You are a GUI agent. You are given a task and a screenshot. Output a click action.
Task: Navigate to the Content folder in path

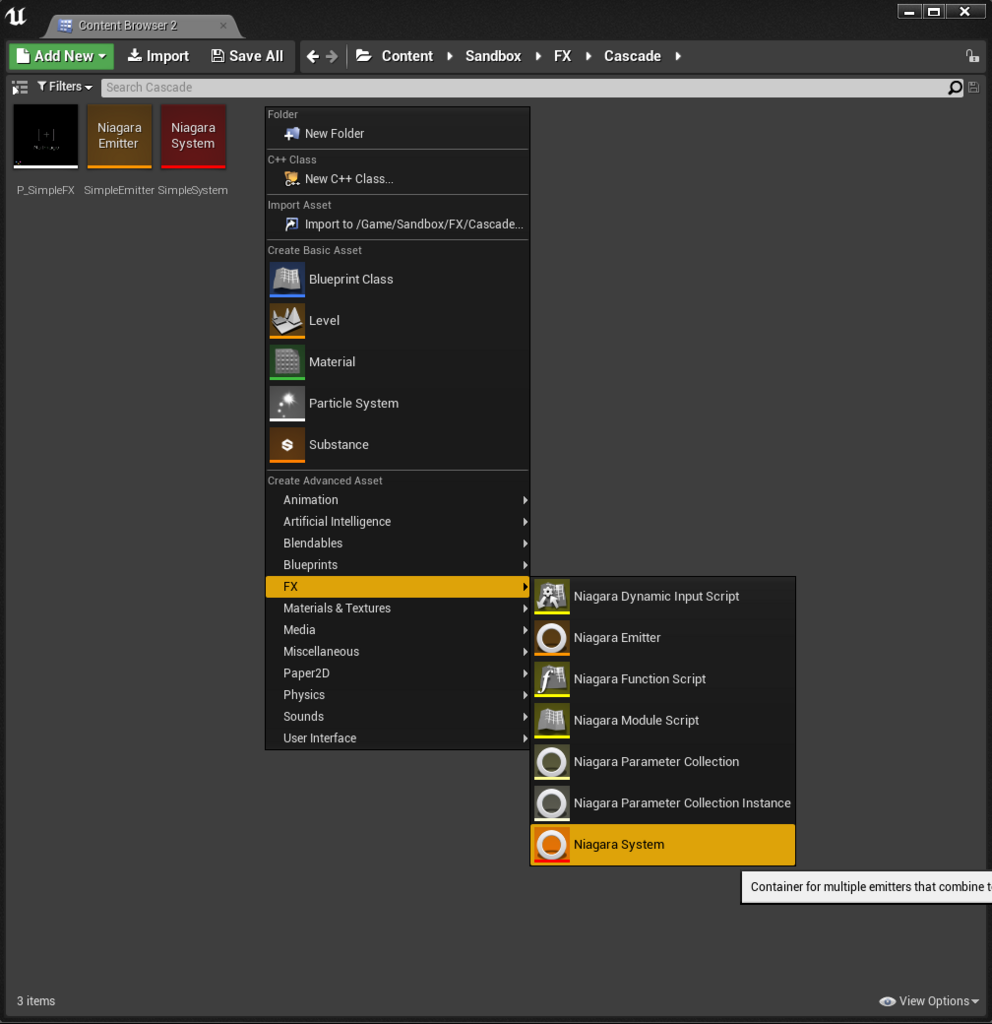coord(407,56)
